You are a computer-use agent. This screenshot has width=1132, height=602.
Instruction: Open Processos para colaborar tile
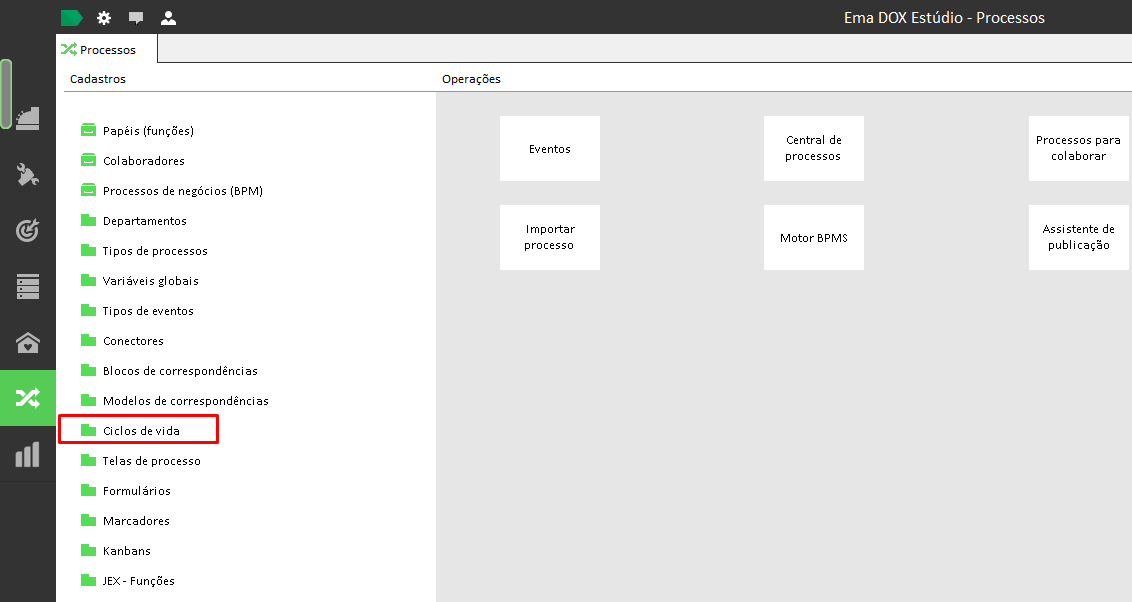tap(1079, 149)
